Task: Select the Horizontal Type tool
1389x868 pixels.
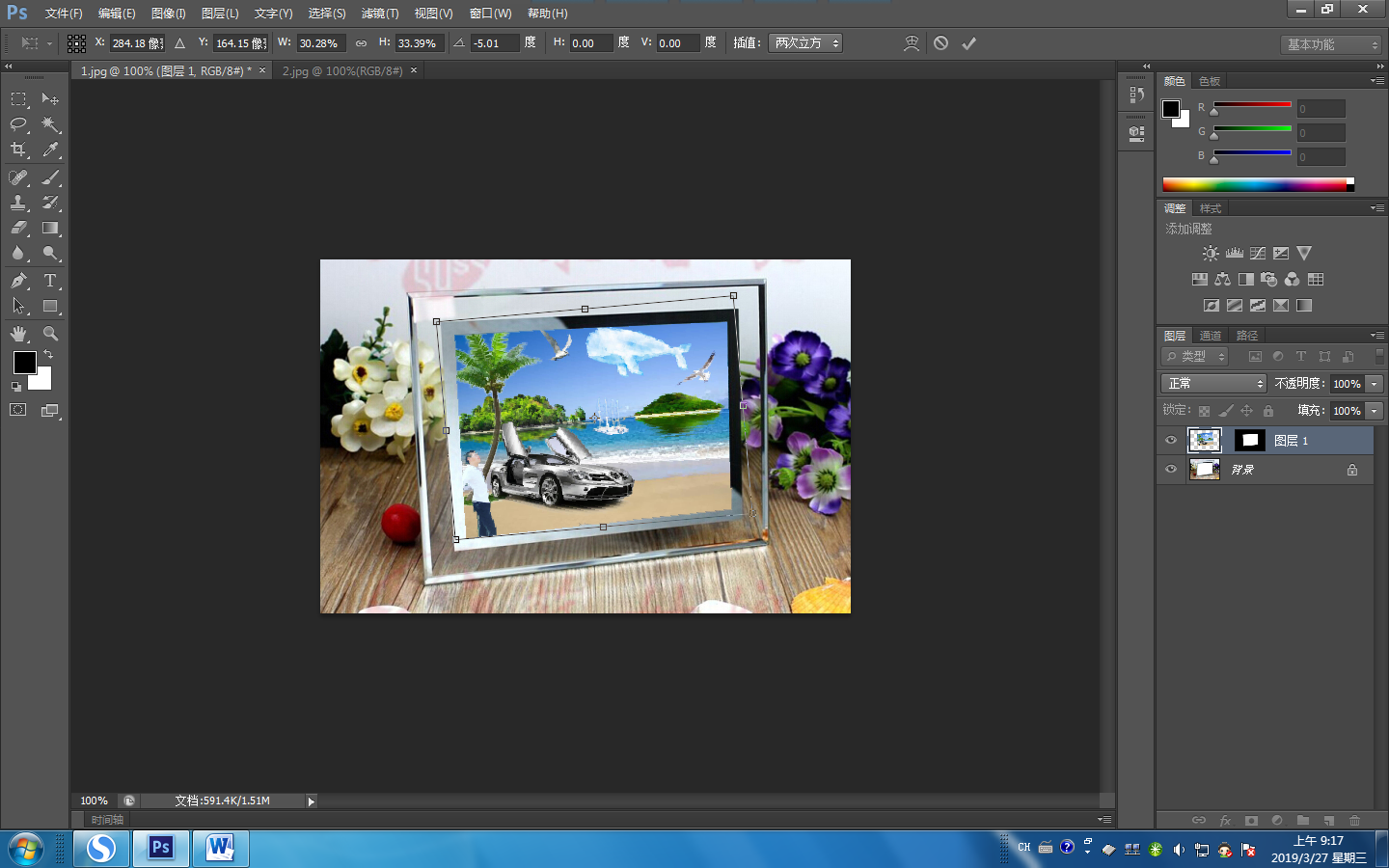Action: click(50, 281)
